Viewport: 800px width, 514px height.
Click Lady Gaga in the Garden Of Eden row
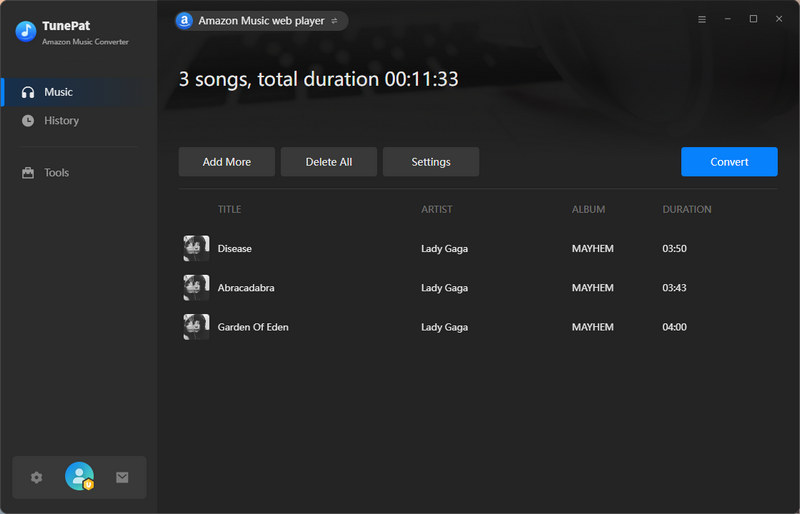pos(444,327)
